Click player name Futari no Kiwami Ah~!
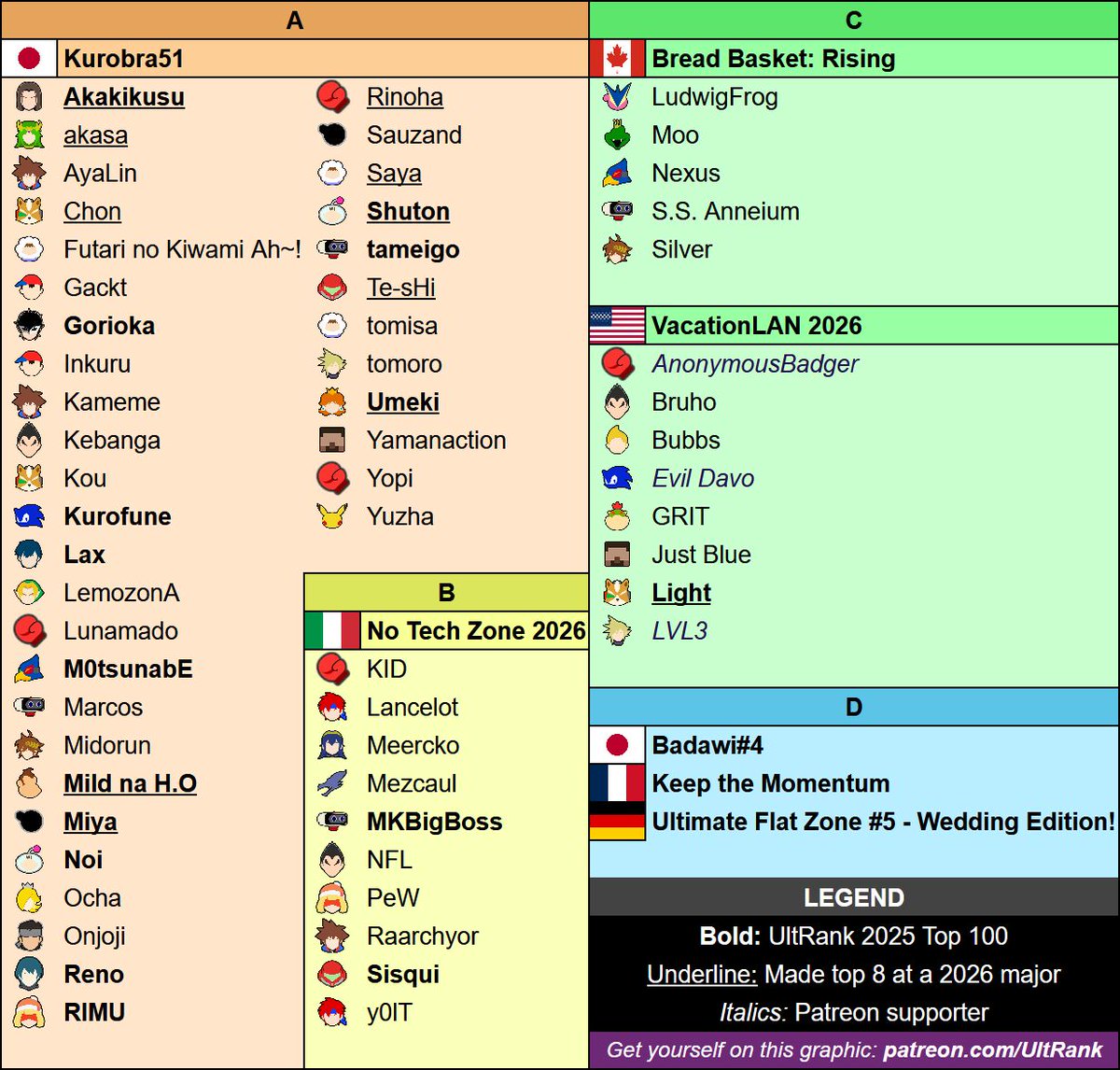 point(183,249)
